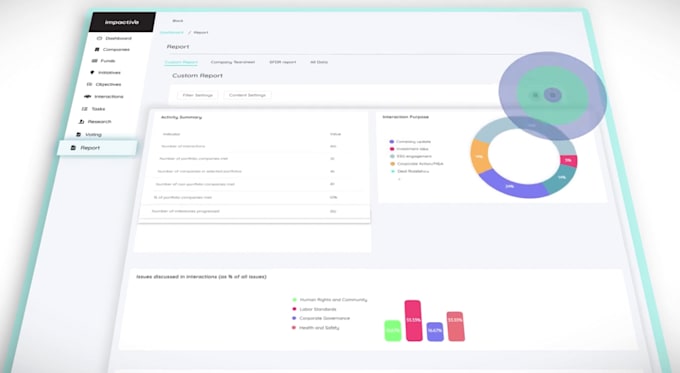The image size is (680, 373).
Task: Click the Indicator column header
Action: [x=171, y=134]
